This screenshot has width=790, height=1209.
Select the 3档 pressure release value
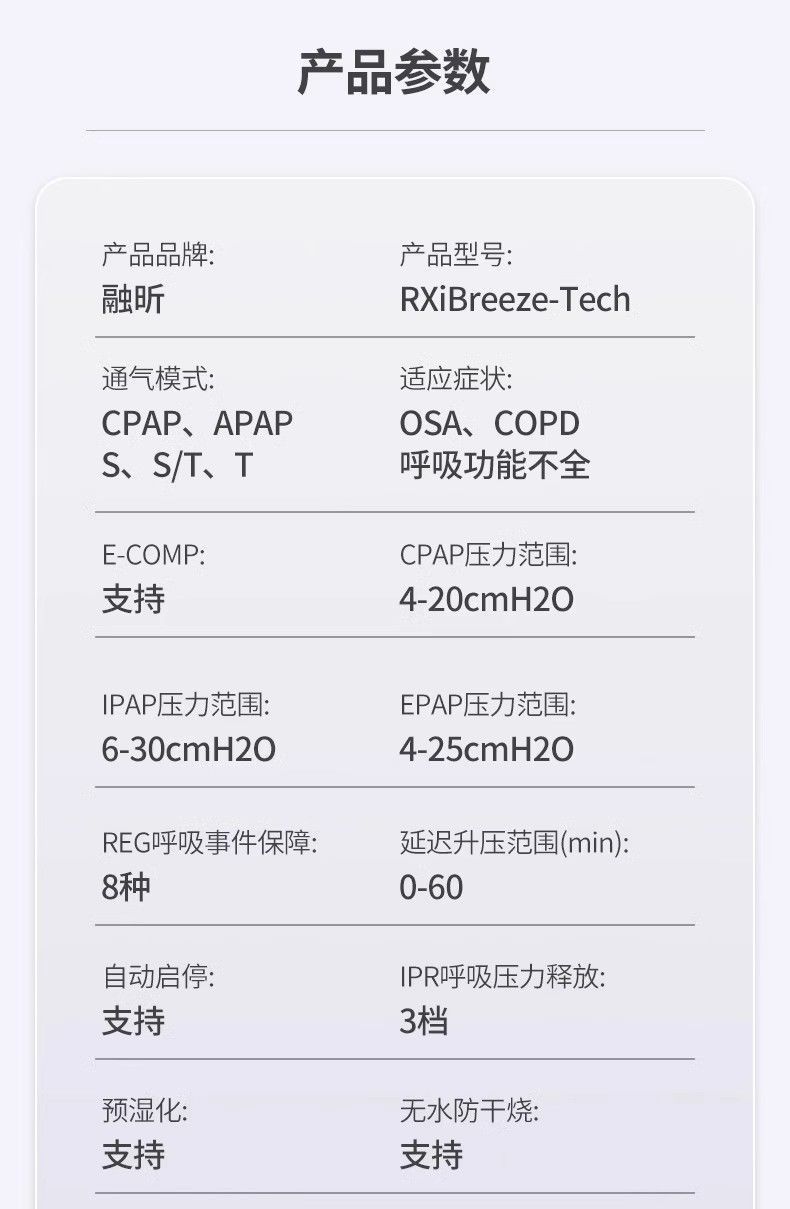(424, 1021)
